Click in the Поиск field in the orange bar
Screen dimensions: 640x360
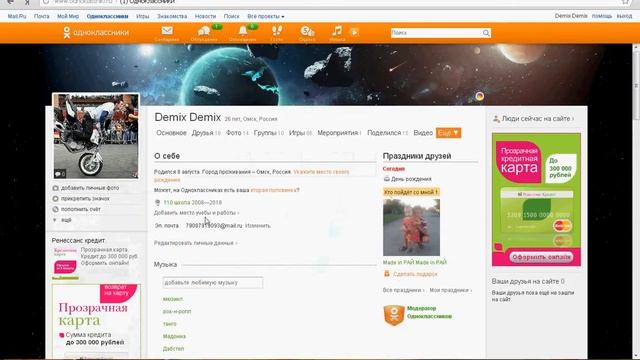(x=436, y=33)
